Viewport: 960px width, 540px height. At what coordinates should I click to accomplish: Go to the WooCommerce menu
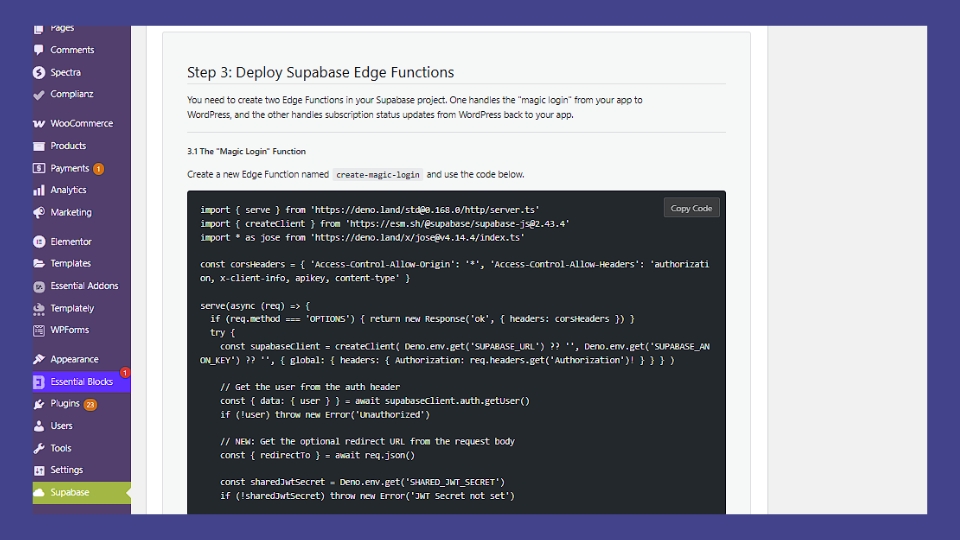pyautogui.click(x=81, y=124)
